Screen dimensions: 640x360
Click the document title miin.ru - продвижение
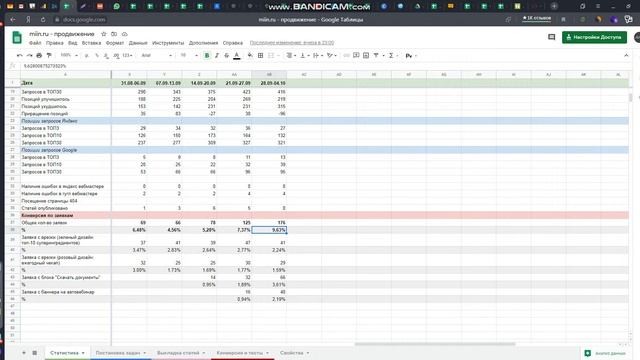tap(62, 34)
